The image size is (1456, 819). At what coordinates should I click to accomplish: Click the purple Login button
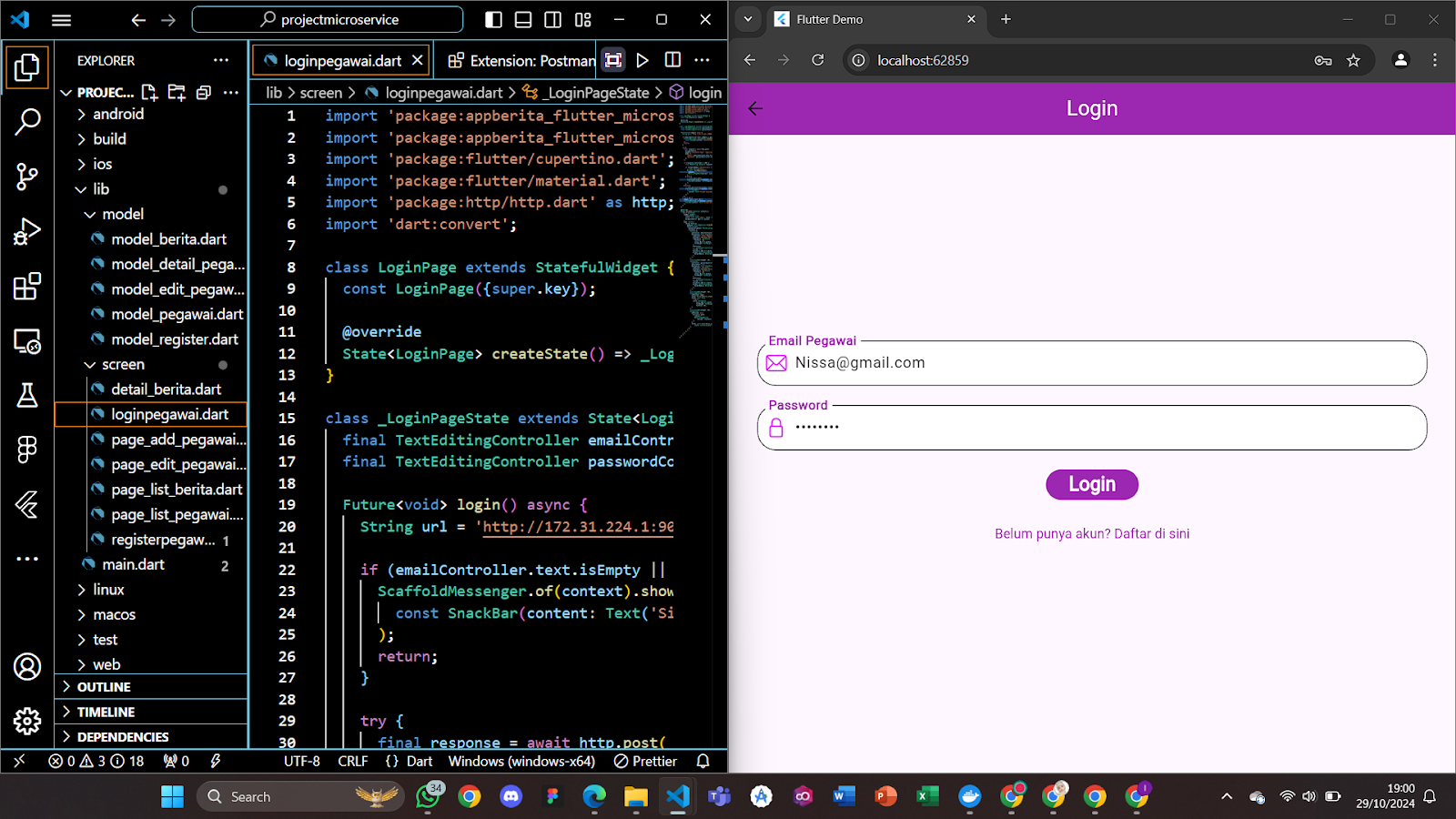coord(1092,484)
